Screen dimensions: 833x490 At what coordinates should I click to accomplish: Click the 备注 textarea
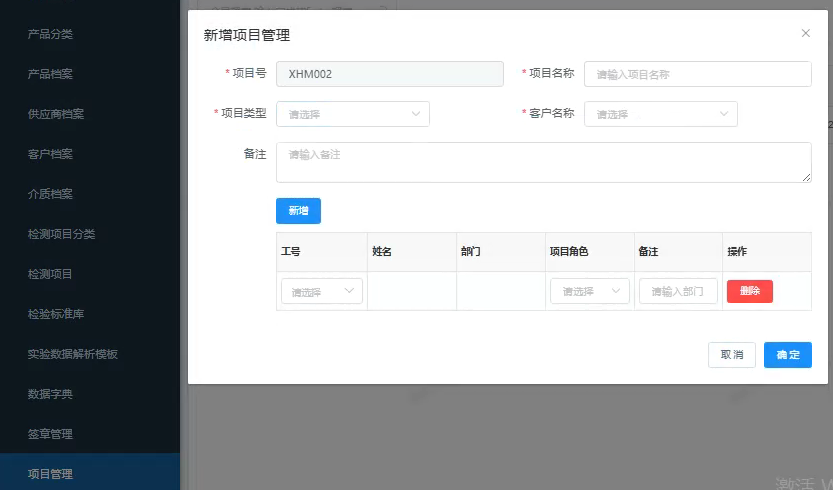(543, 162)
